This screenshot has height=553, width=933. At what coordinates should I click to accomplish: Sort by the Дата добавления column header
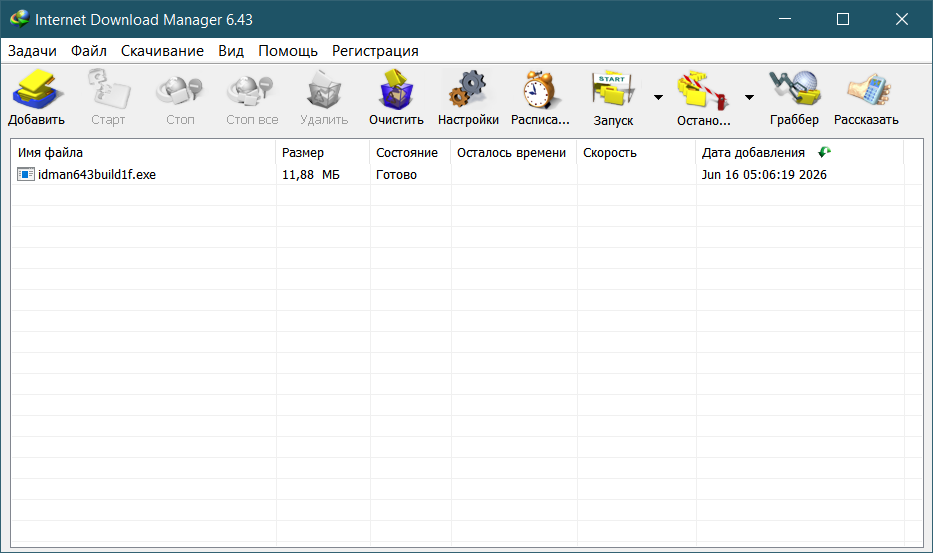799,152
